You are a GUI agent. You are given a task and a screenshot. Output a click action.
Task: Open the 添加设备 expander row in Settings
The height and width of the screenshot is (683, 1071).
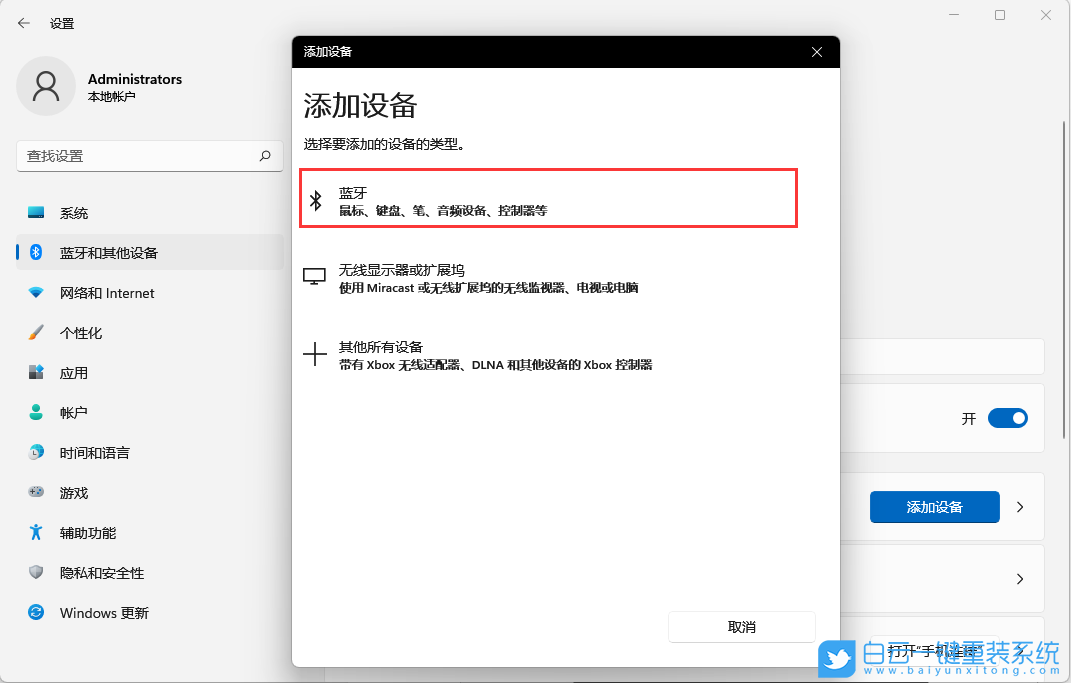click(1019, 507)
